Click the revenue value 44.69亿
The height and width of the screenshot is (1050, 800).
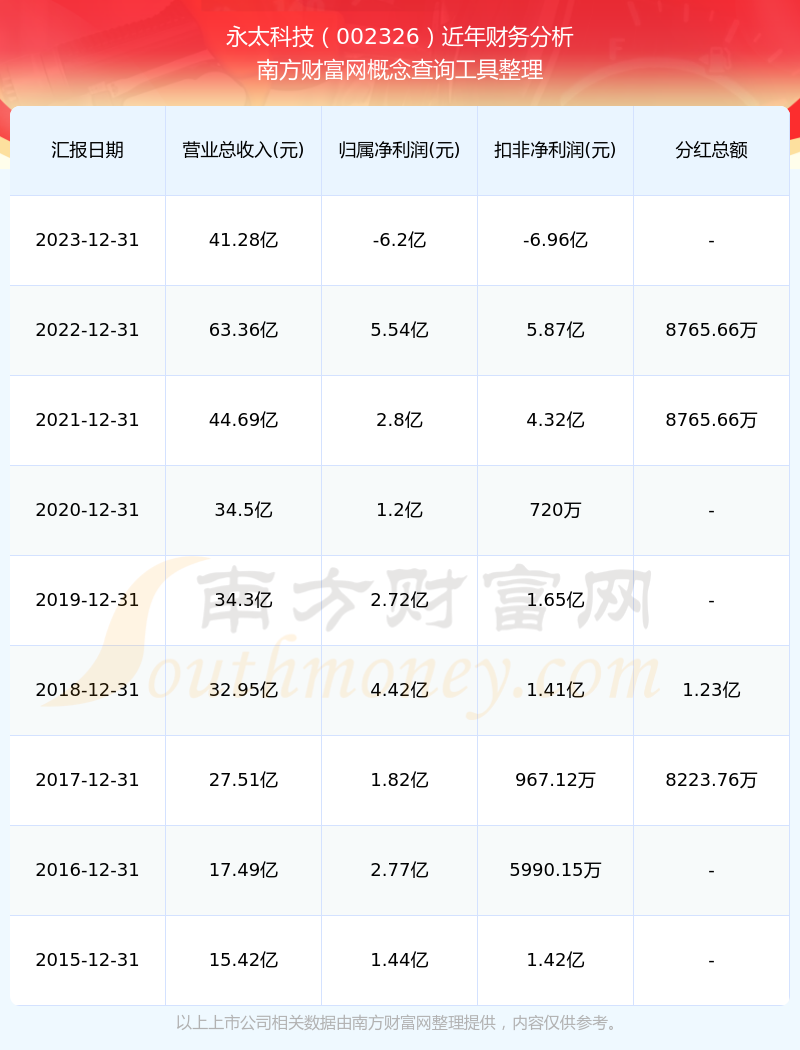pos(244,421)
